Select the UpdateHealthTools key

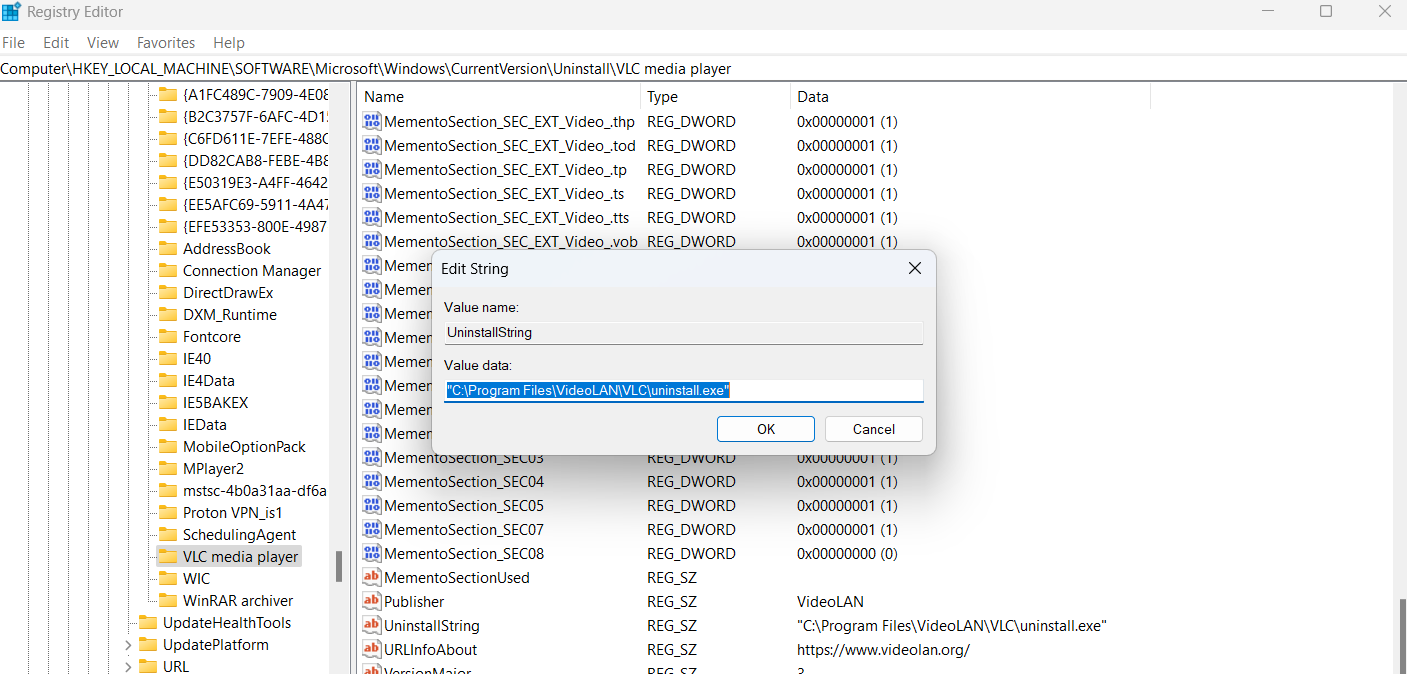point(227,623)
